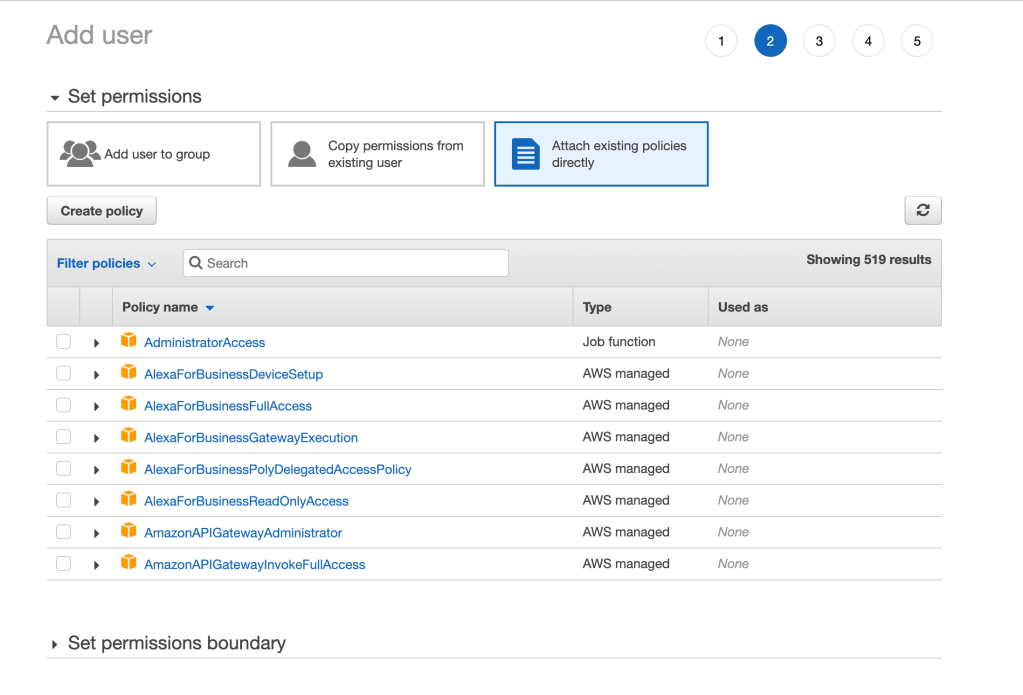Expand the AdministratorAccess policy row
Image resolution: width=1023 pixels, height=695 pixels.
pyautogui.click(x=96, y=341)
